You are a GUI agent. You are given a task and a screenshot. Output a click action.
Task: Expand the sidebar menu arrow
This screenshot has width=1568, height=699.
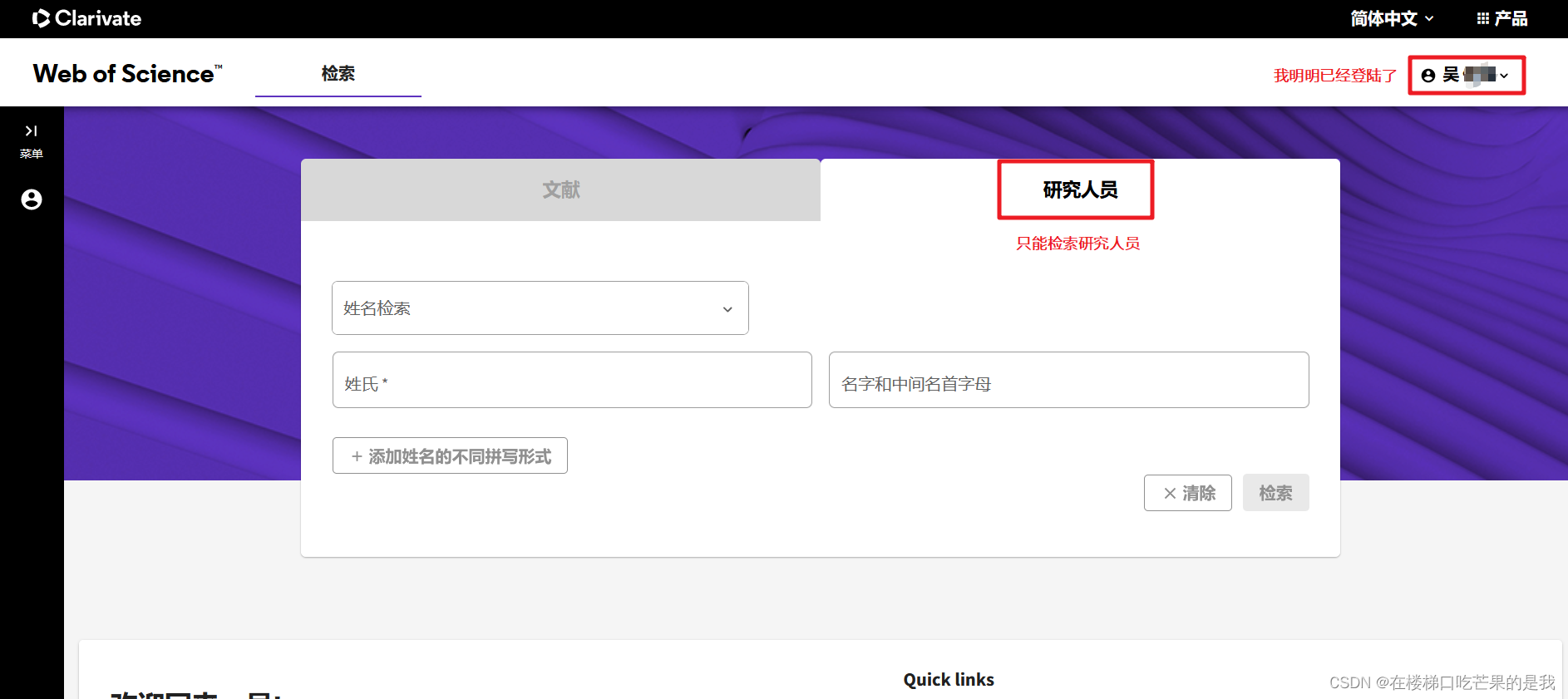point(32,131)
